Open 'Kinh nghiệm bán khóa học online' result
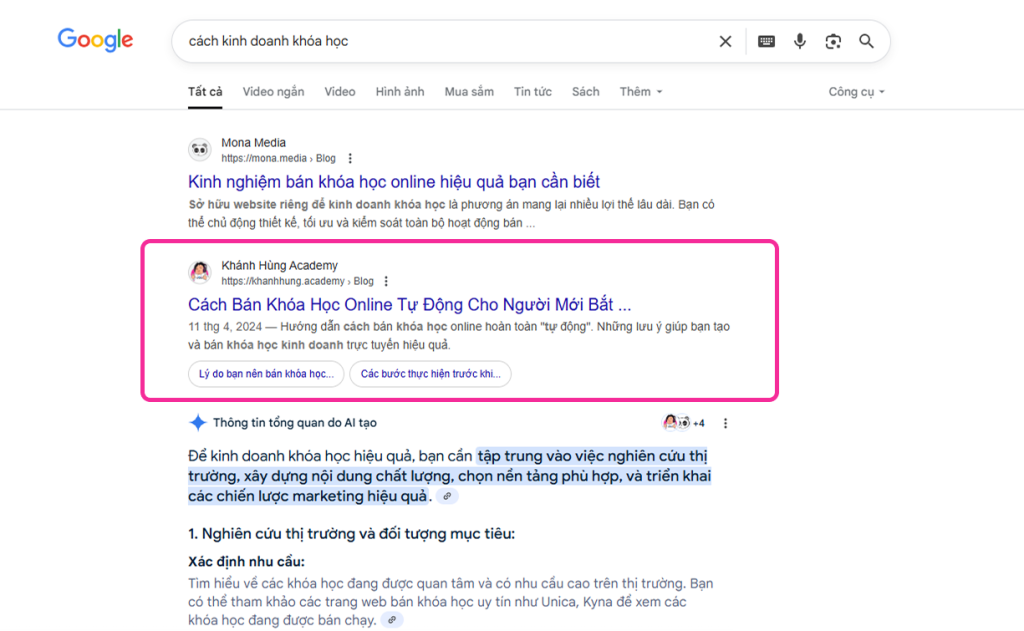1024x631 pixels. point(394,182)
